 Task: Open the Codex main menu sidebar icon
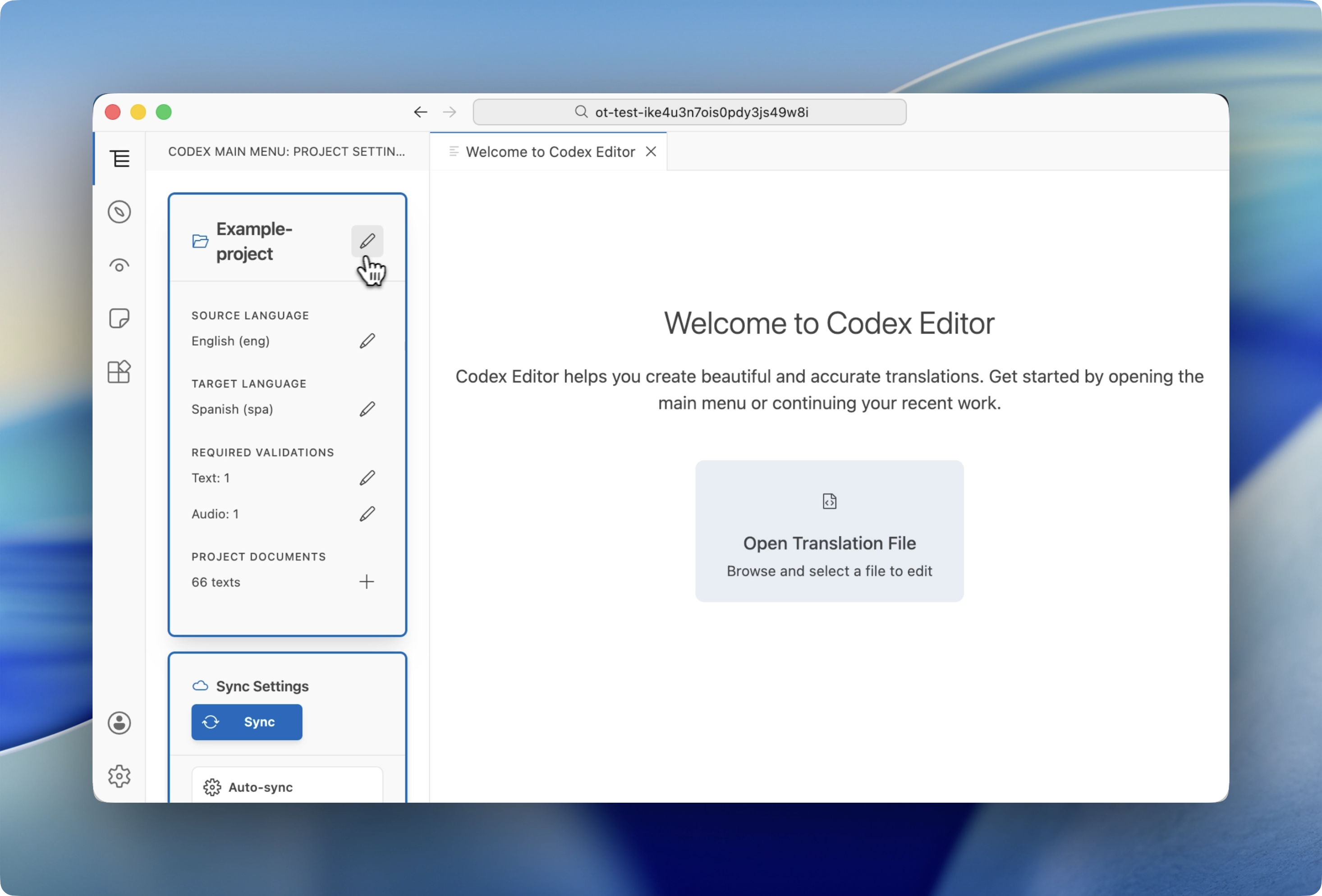(119, 159)
